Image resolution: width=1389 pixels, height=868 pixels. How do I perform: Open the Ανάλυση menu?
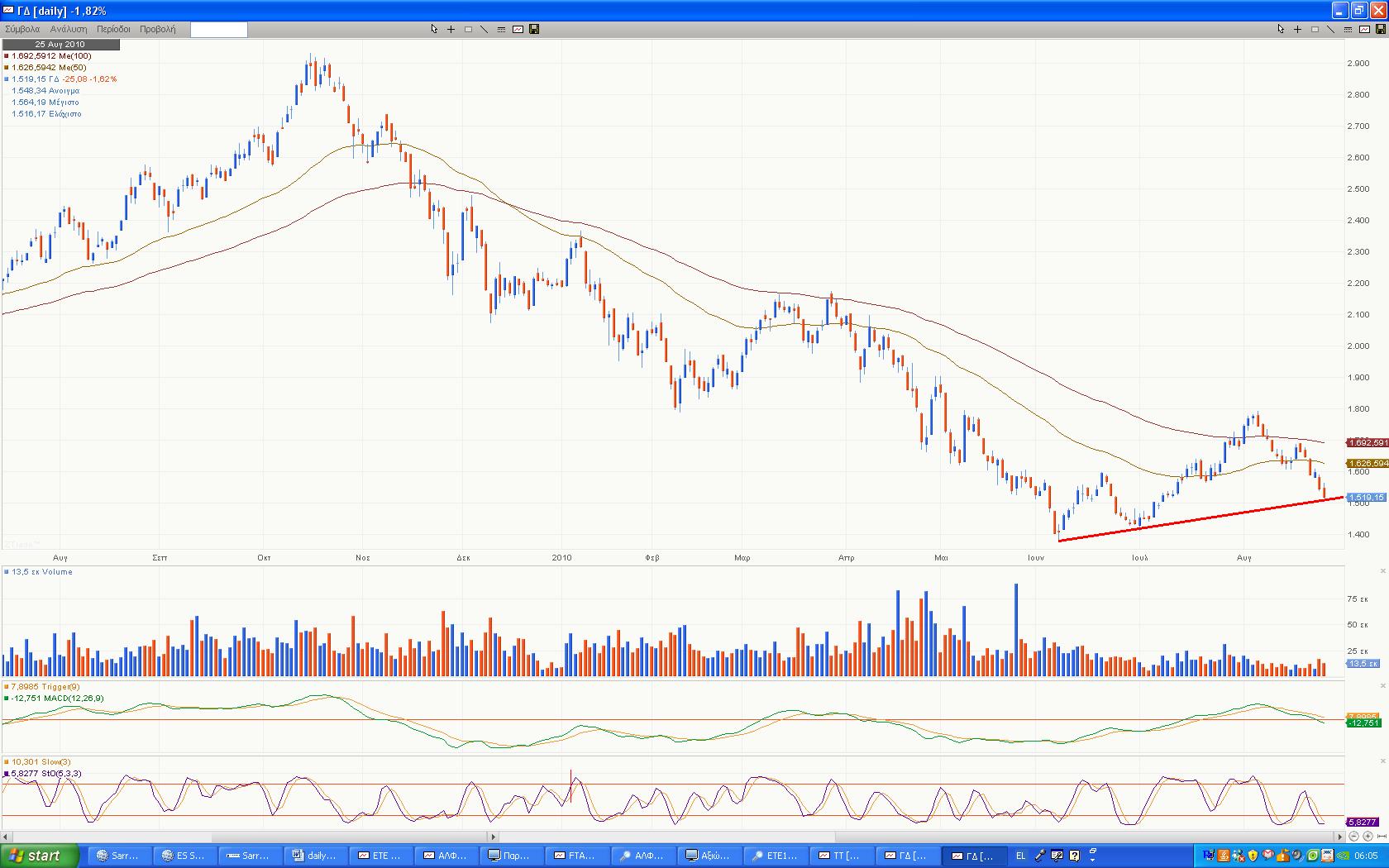pos(69,29)
